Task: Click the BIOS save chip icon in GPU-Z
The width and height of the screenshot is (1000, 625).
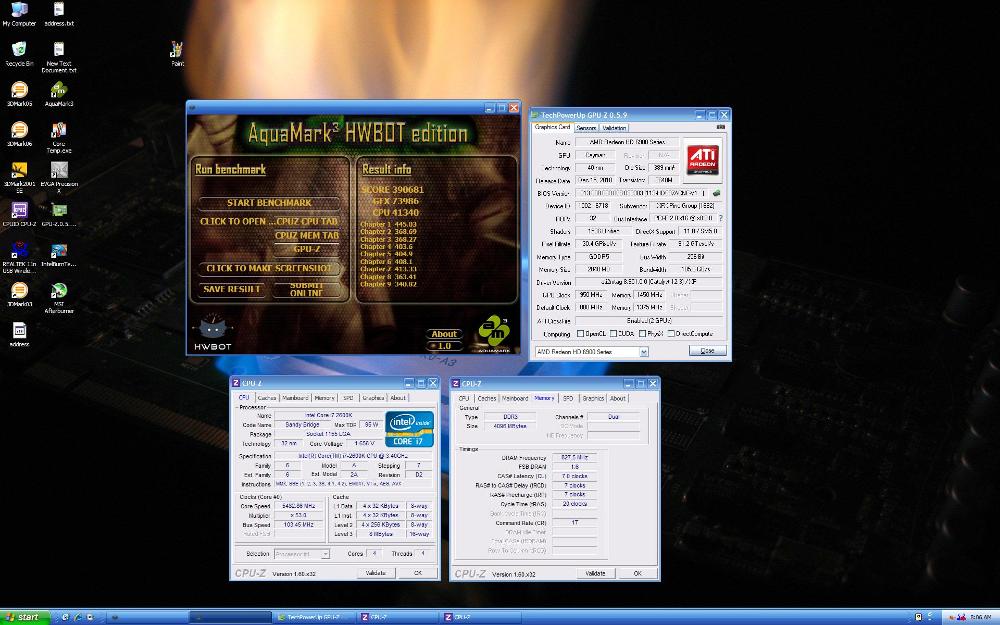Action: [717, 193]
